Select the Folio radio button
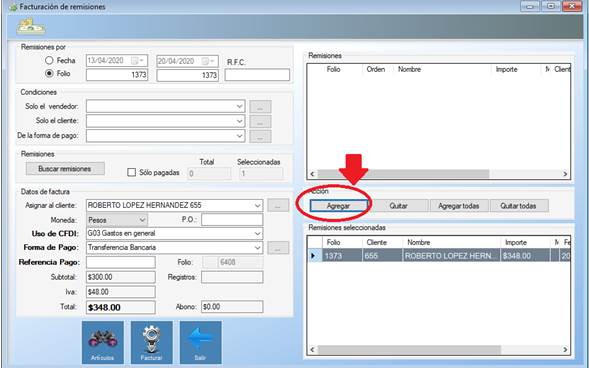The image size is (589, 368). coord(49,74)
